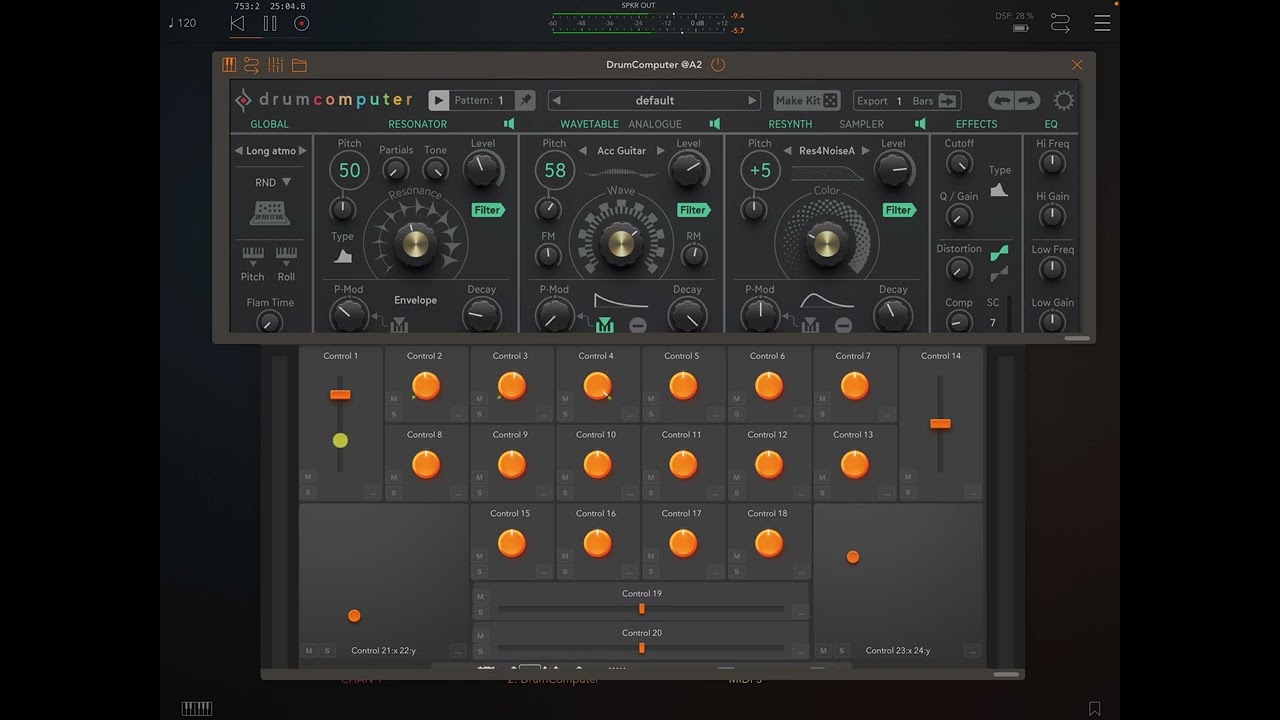Open the synth keyboard icon under RND

[x=269, y=213]
